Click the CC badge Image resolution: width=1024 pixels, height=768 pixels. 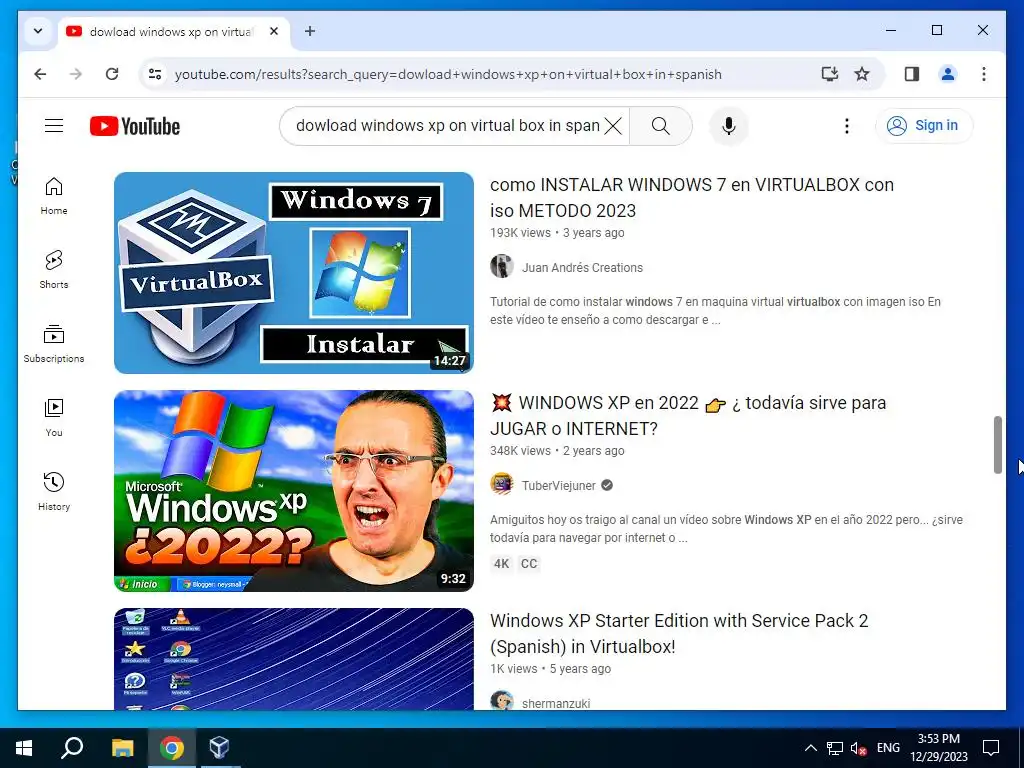[529, 564]
